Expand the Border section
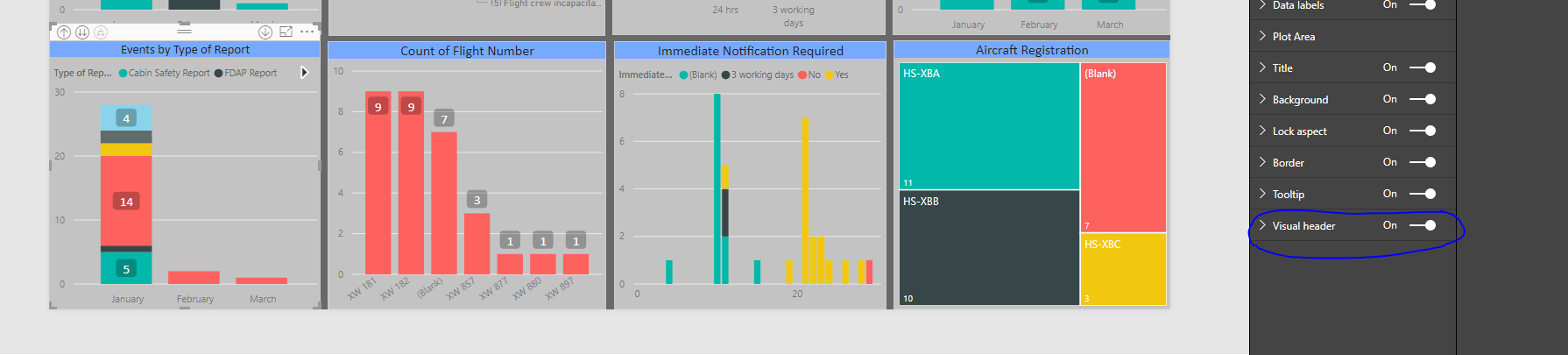Viewport: 1568px width, 355px height. (x=1262, y=162)
